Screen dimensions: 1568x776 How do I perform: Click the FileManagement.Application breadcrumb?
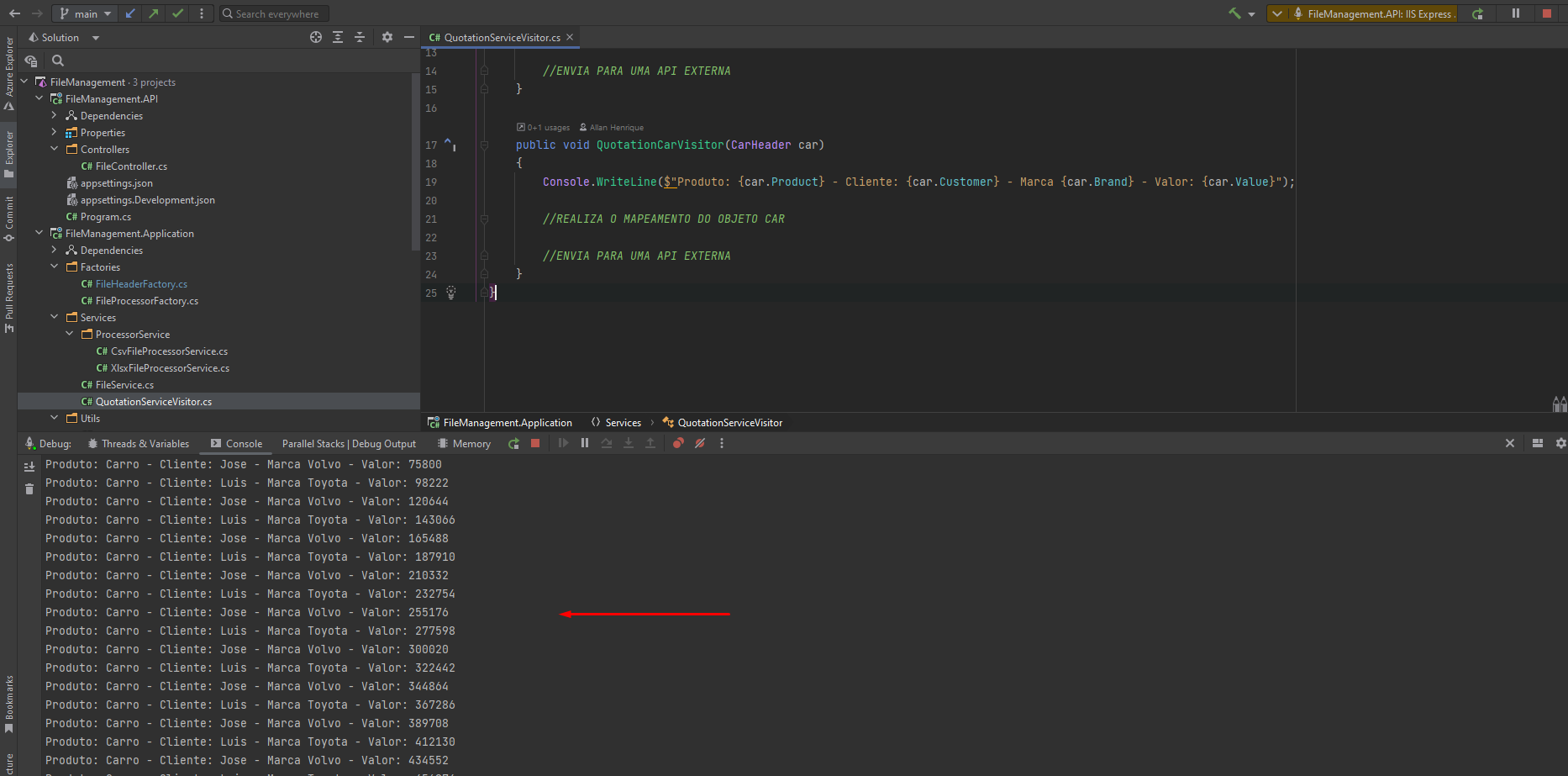click(508, 422)
